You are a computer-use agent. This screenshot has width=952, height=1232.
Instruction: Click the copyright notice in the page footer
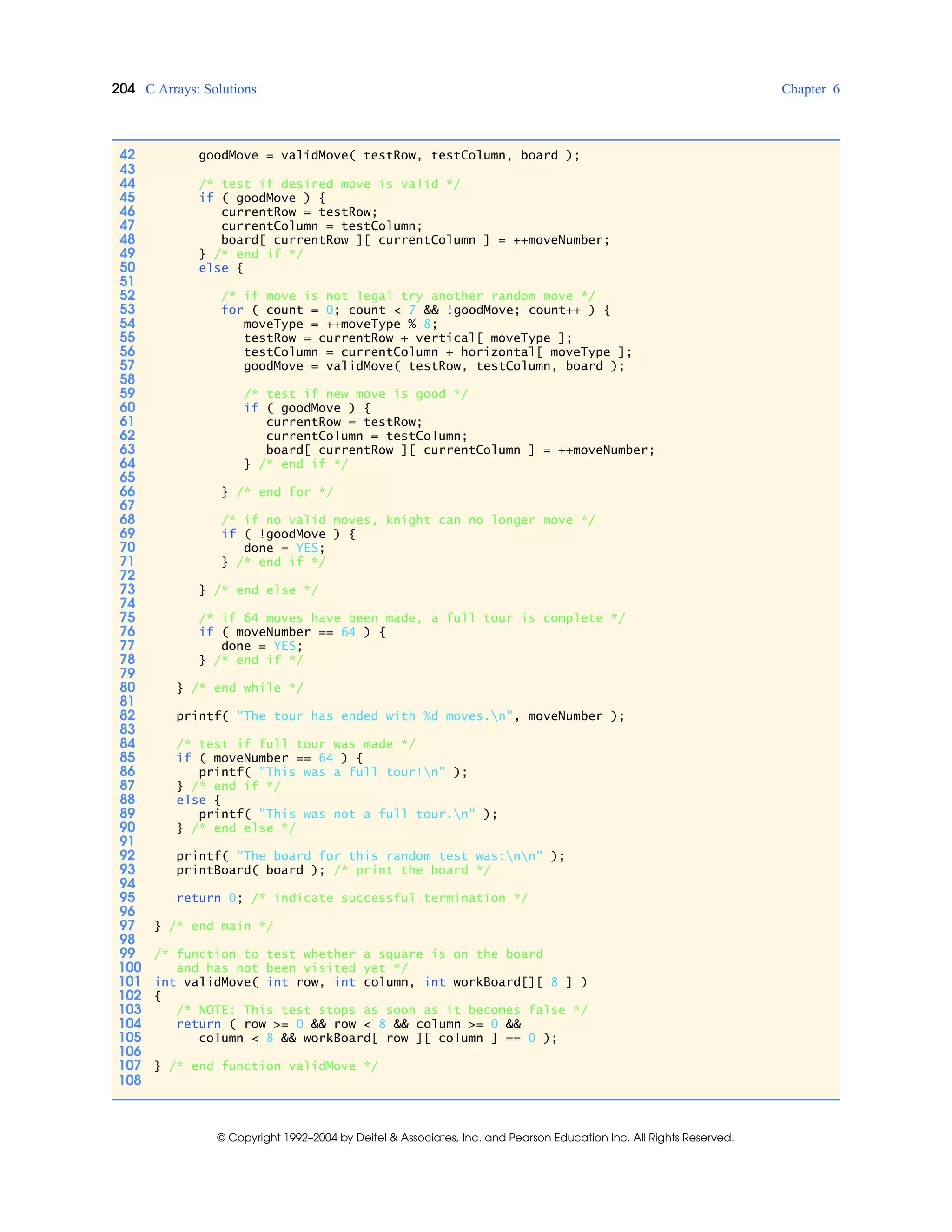(475, 1138)
